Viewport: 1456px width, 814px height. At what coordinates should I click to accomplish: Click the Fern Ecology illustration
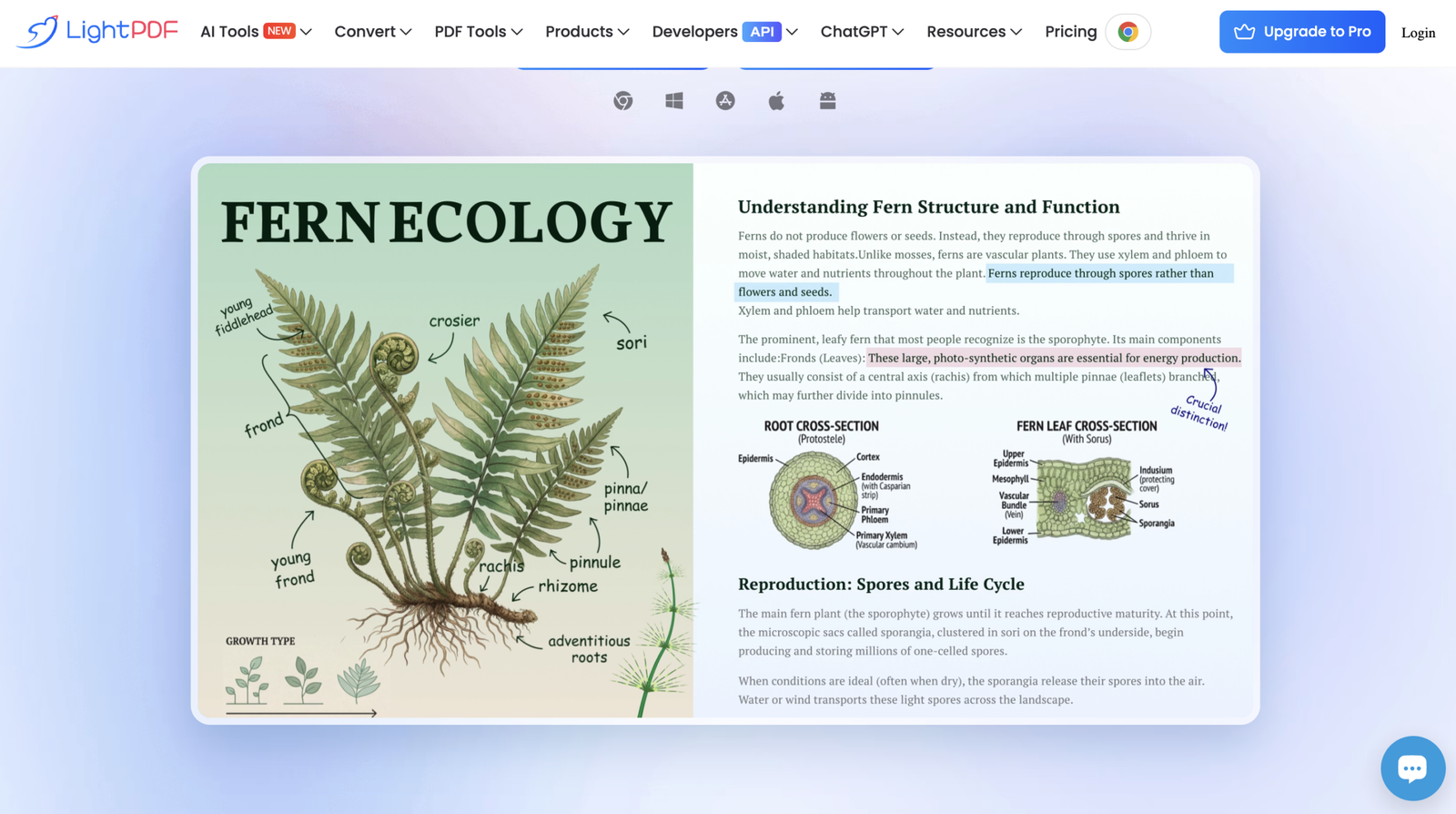tap(445, 441)
